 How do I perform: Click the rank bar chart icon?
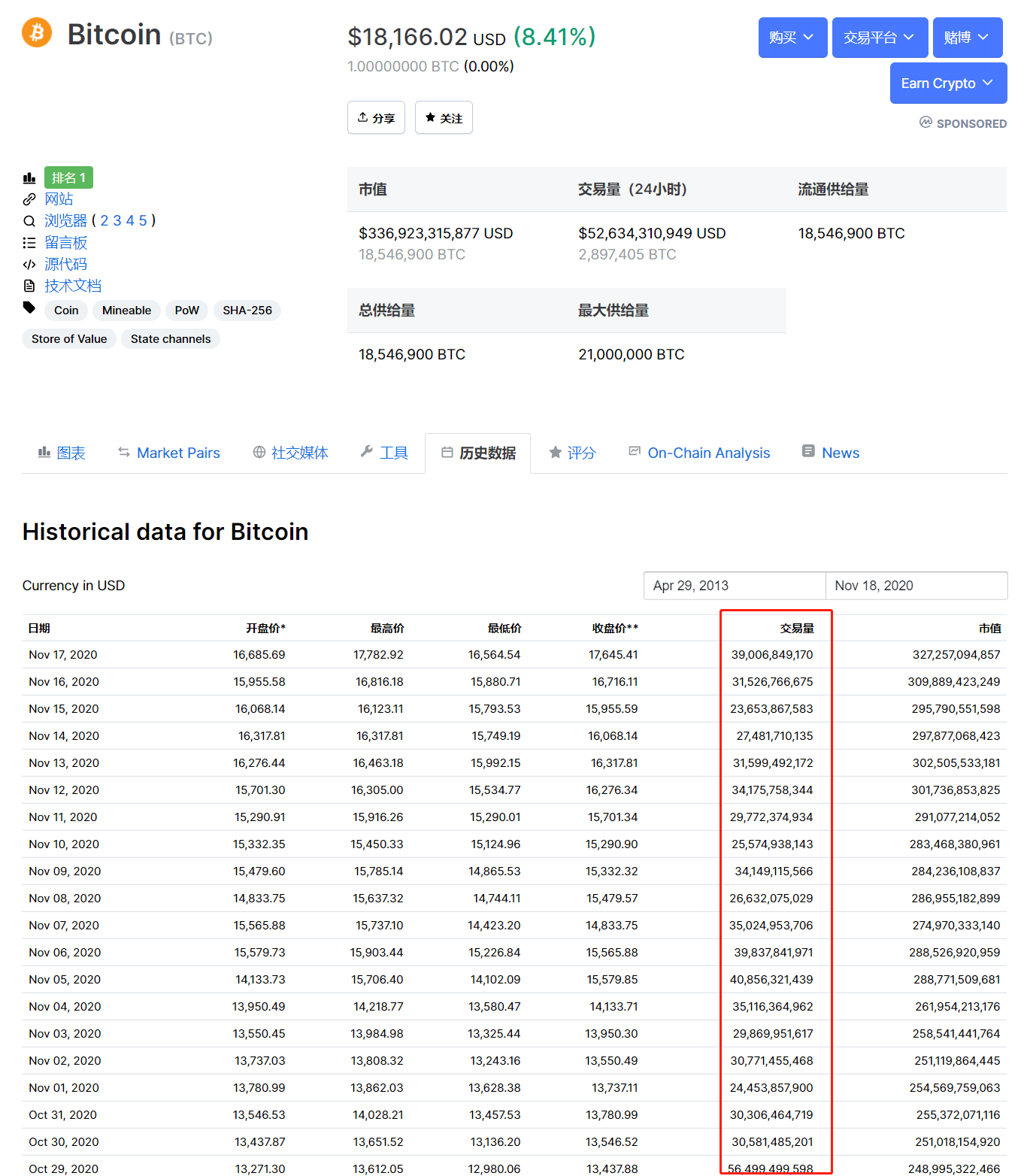(x=29, y=178)
